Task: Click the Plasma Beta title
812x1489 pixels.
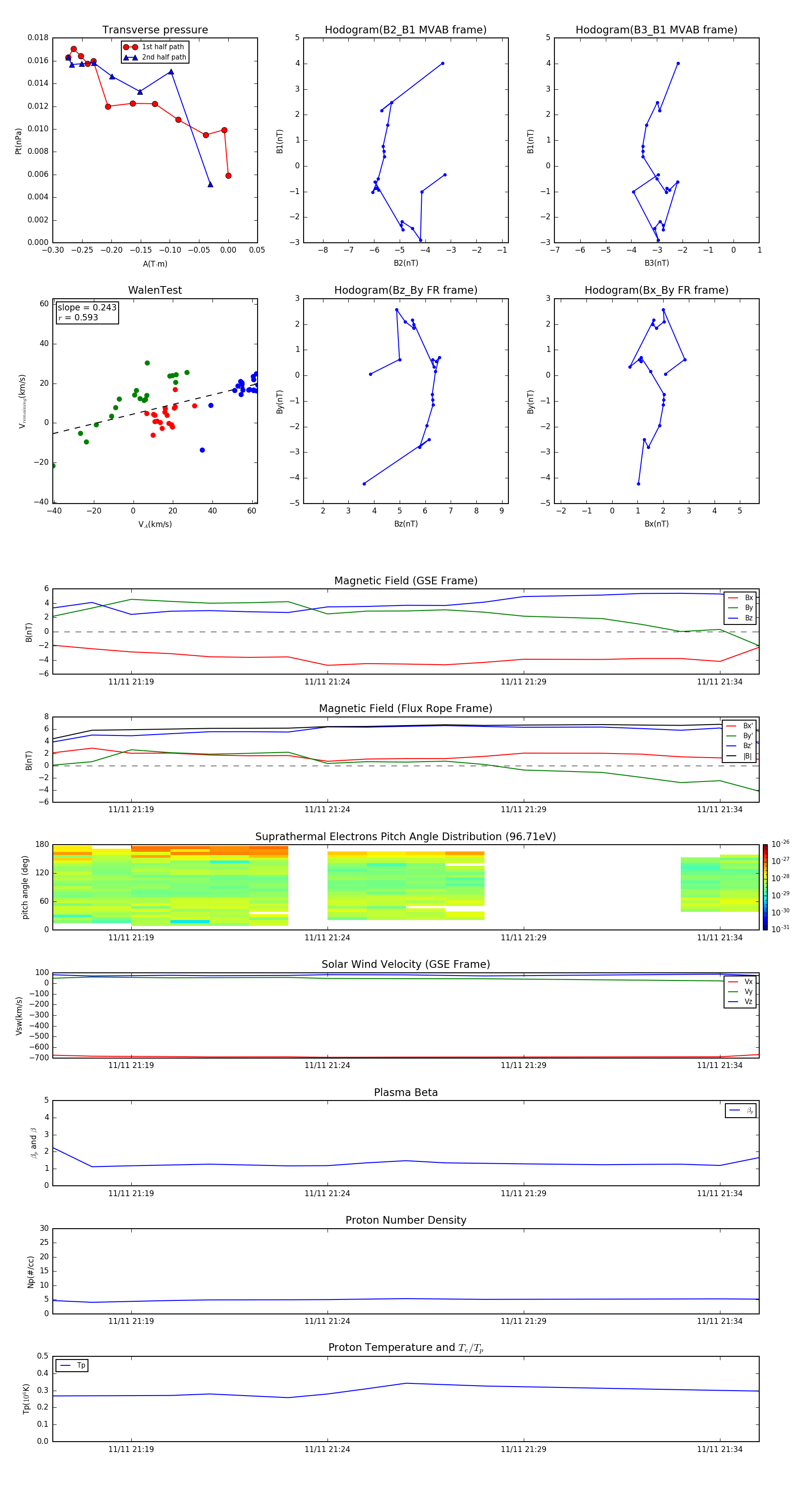Action: point(406,1093)
